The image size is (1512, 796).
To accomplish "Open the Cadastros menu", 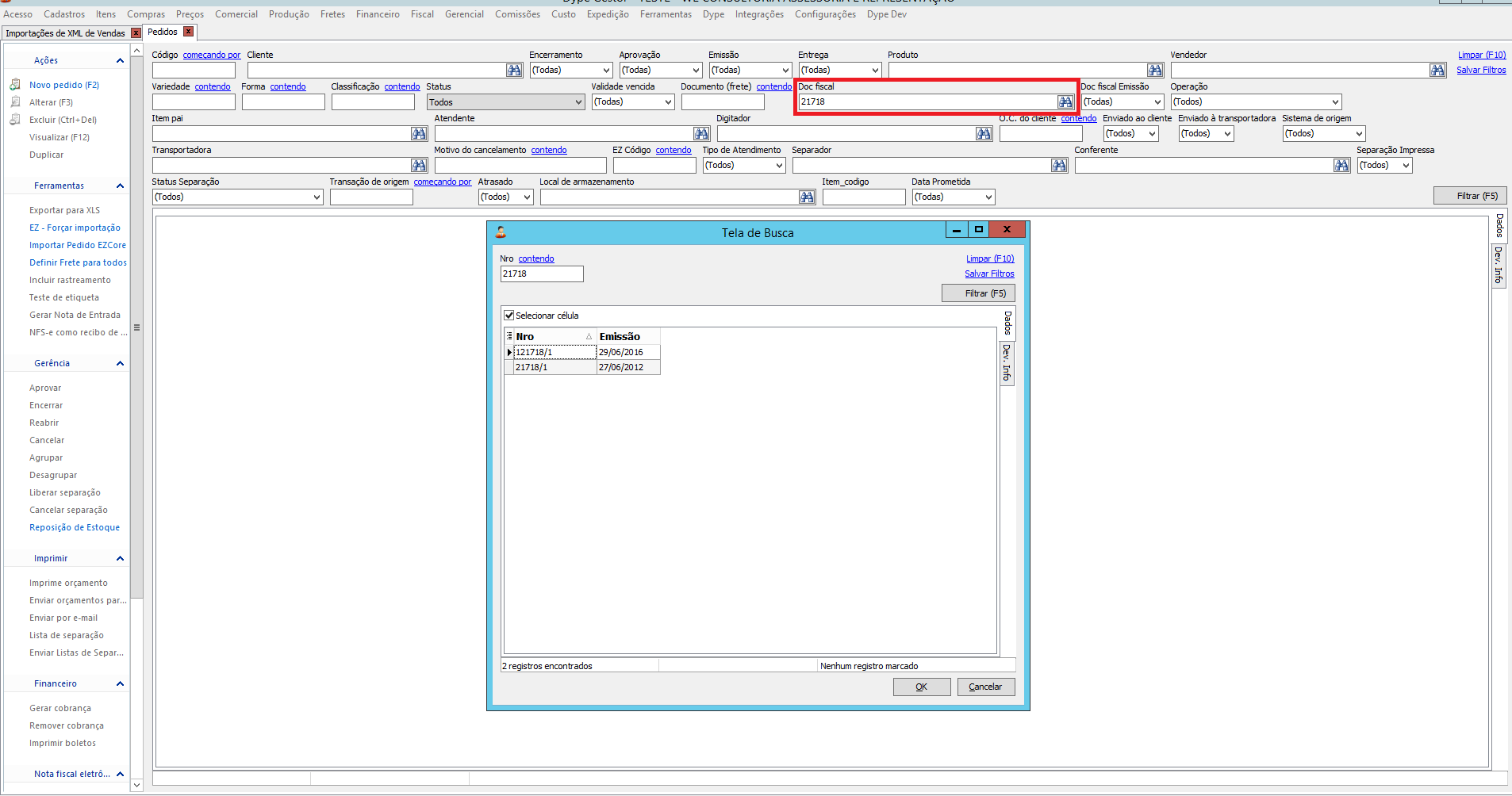I will coord(64,14).
